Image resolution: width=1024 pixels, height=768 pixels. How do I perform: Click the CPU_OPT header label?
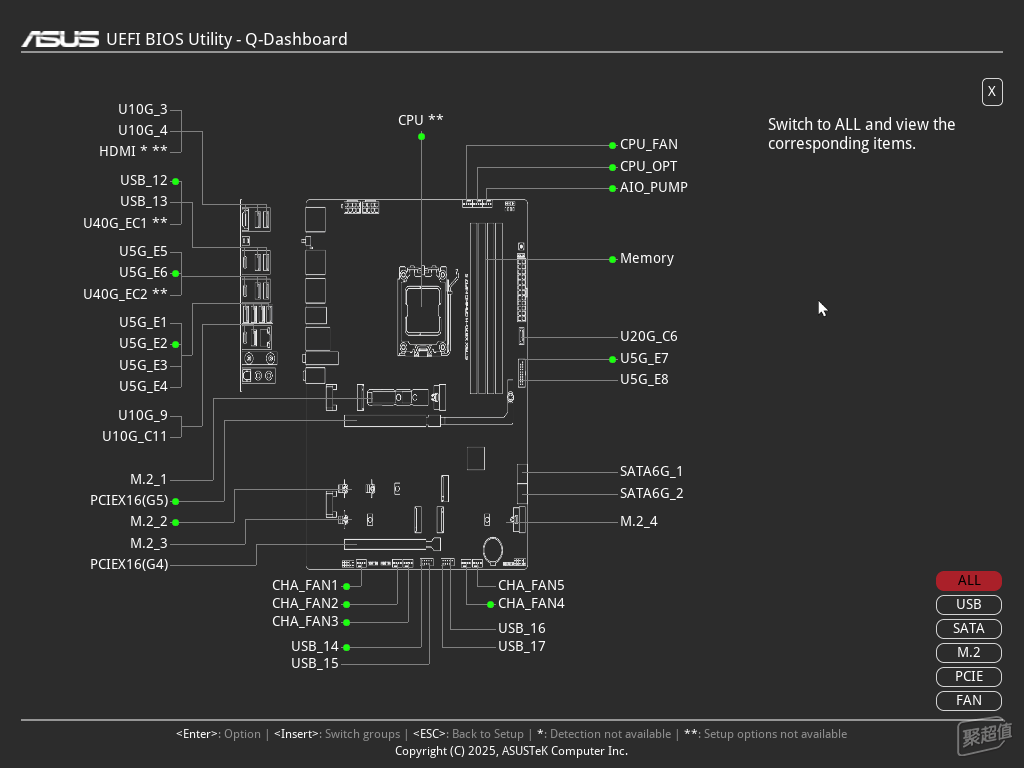[x=648, y=167]
